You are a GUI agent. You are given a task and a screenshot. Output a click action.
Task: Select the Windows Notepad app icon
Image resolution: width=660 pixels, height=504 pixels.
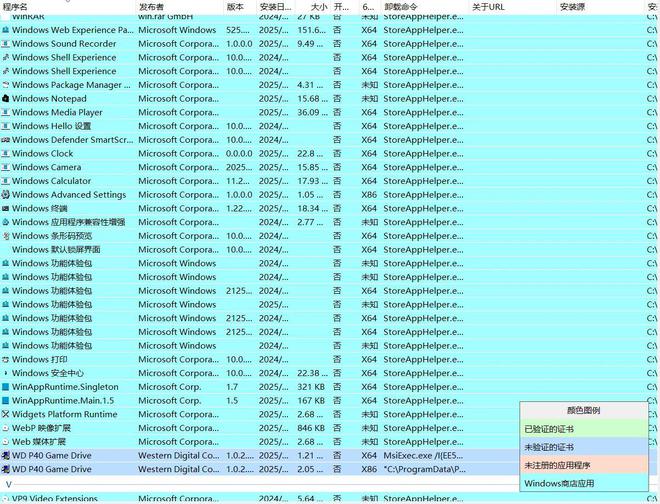pyautogui.click(x=5, y=99)
